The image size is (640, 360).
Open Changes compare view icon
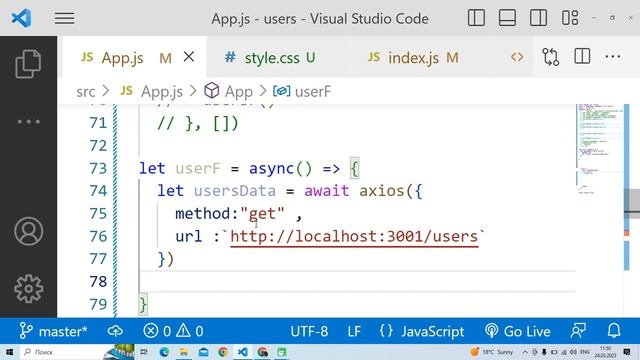[551, 57]
